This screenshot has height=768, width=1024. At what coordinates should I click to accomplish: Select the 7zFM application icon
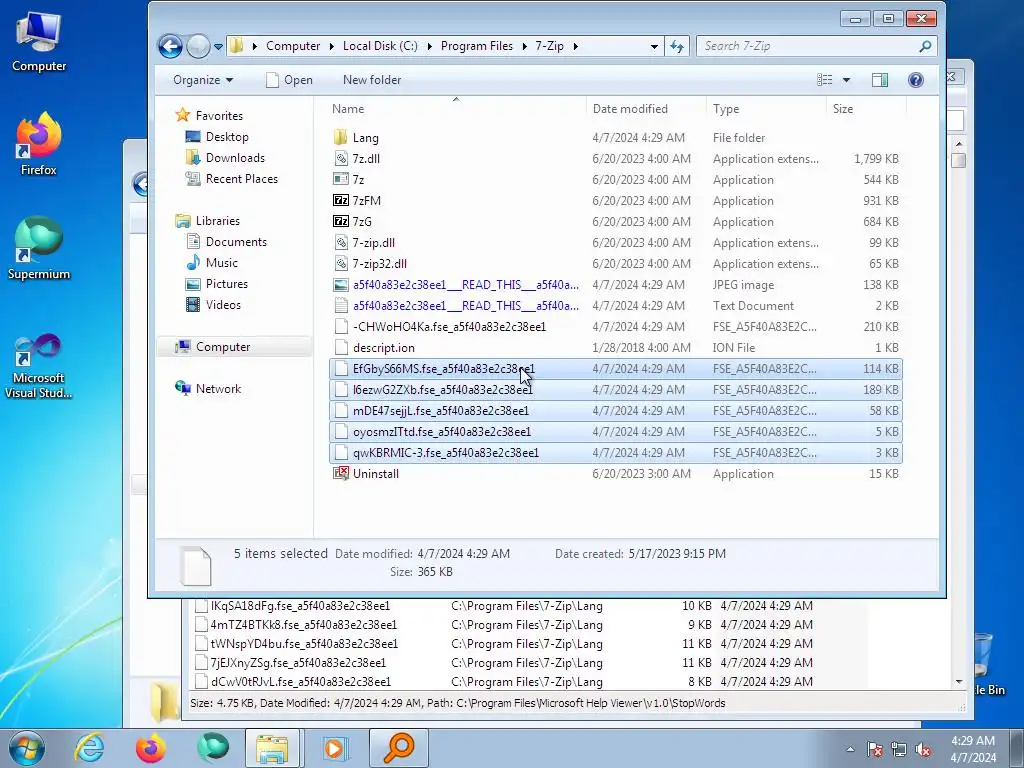click(x=340, y=200)
